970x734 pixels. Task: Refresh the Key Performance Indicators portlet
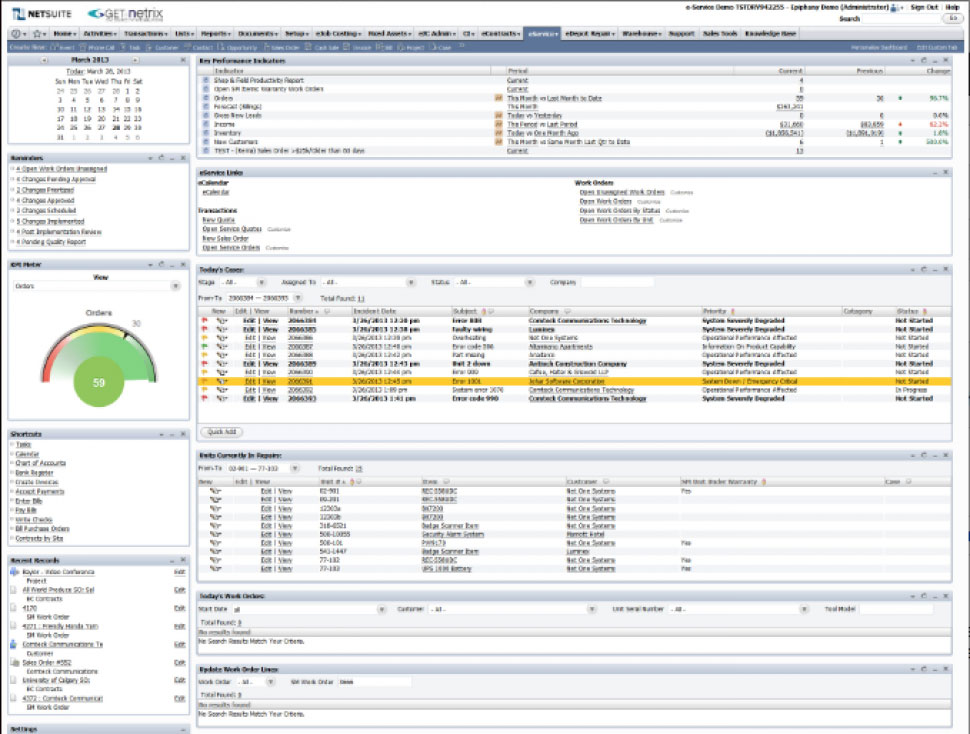pyautogui.click(x=924, y=61)
